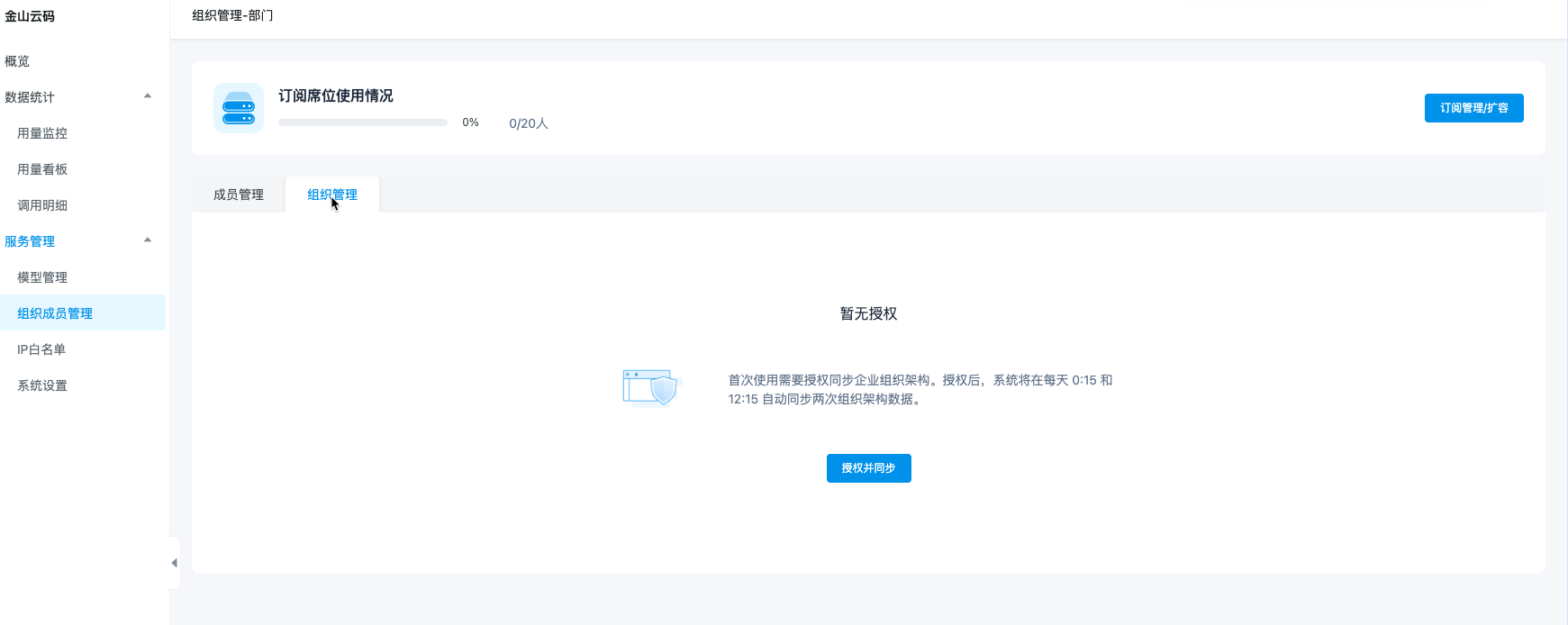Go to 系统设置

(x=42, y=385)
